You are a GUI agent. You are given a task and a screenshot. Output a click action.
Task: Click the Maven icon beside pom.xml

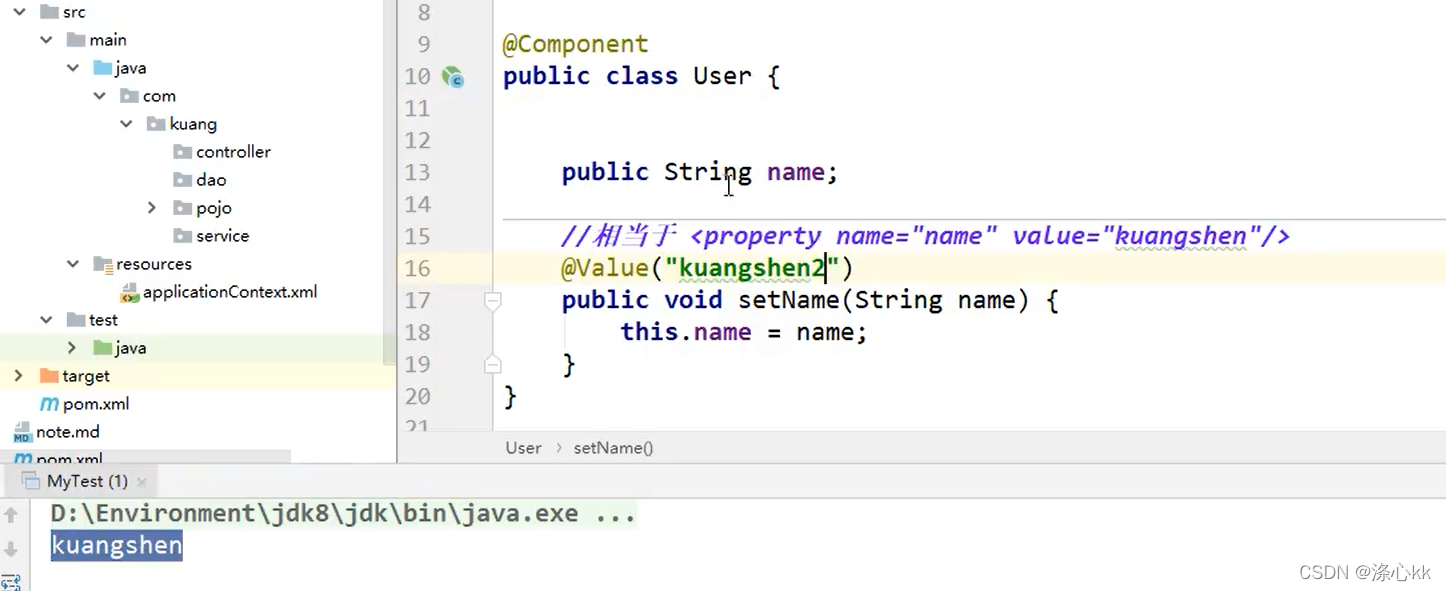(49, 404)
